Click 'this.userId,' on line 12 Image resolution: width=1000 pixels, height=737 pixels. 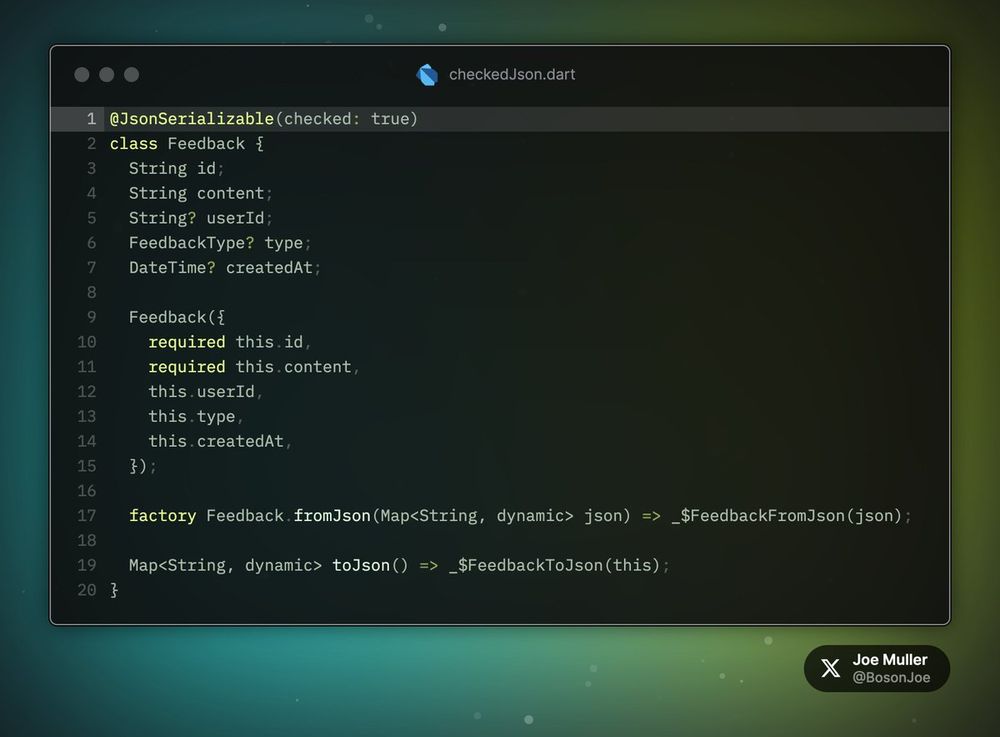point(206,391)
